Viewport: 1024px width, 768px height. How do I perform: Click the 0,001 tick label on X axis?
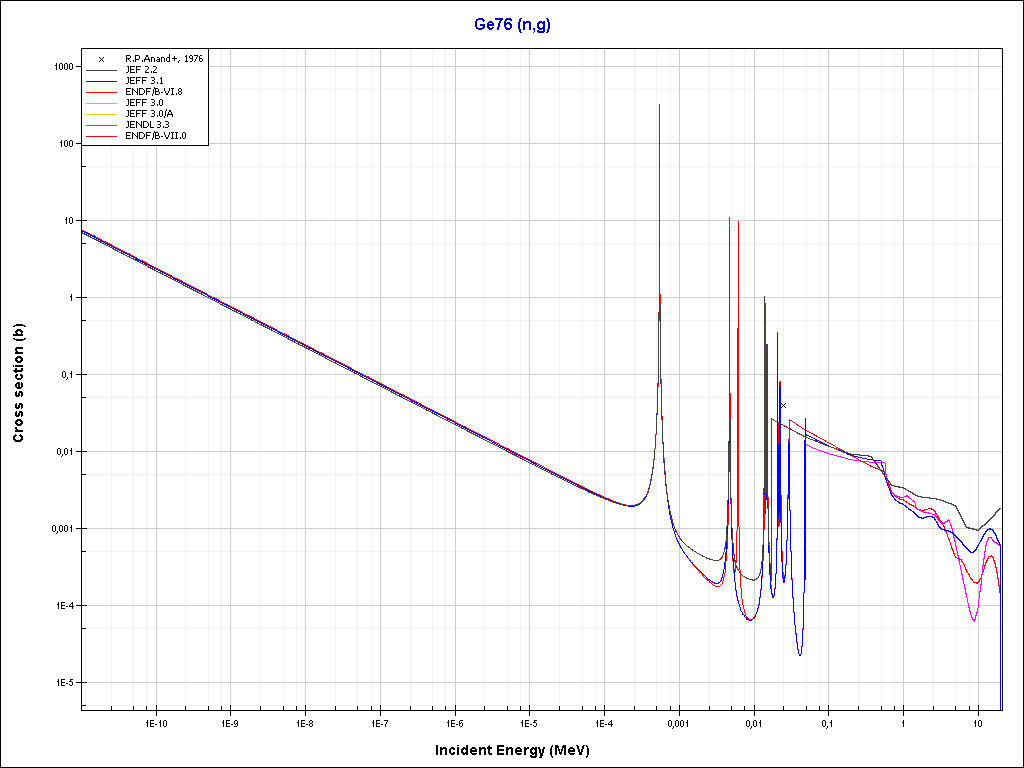[678, 722]
